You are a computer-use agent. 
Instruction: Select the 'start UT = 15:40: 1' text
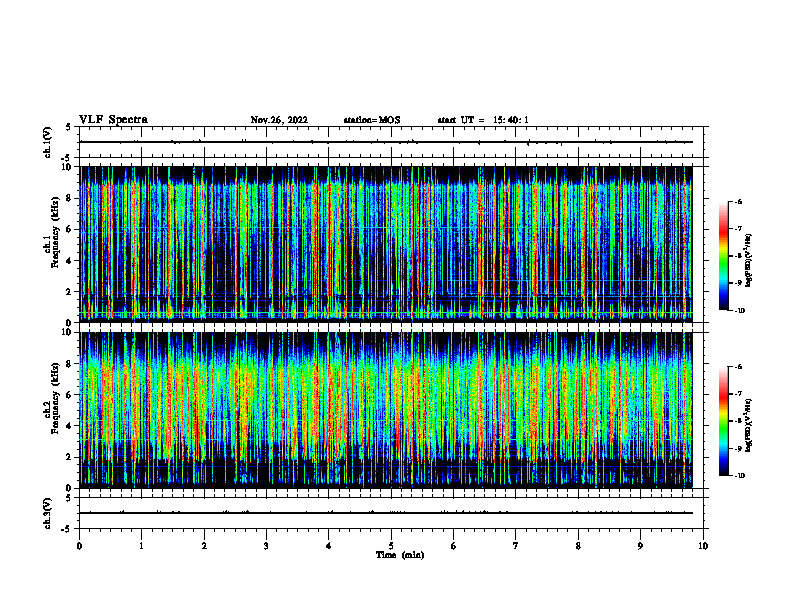[483, 120]
